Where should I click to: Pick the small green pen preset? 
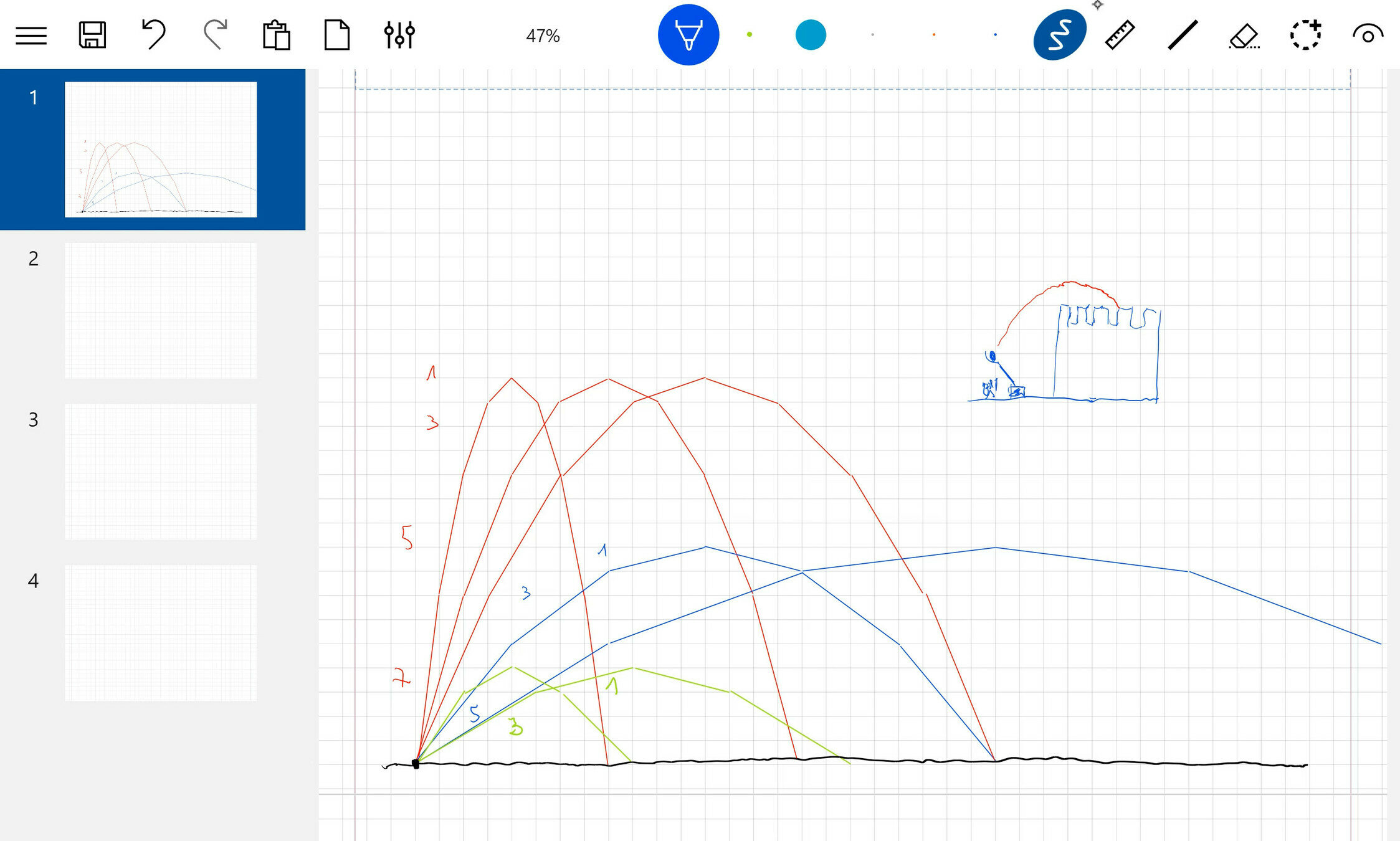pyautogui.click(x=750, y=35)
